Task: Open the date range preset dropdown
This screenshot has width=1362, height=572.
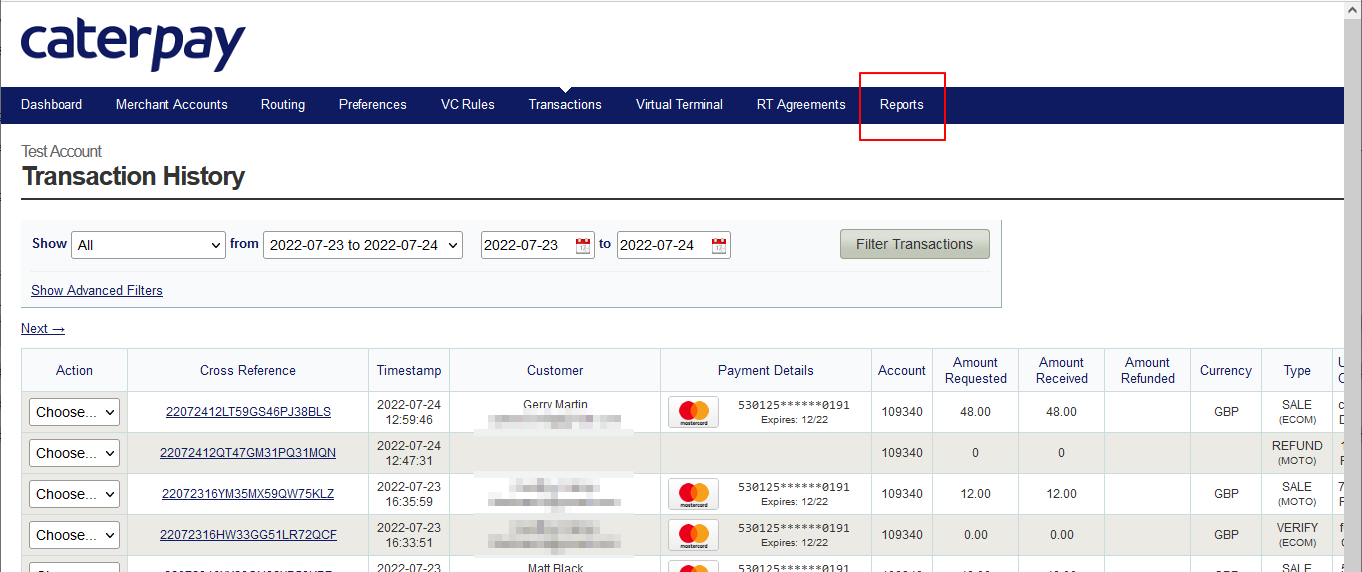Action: coord(363,245)
